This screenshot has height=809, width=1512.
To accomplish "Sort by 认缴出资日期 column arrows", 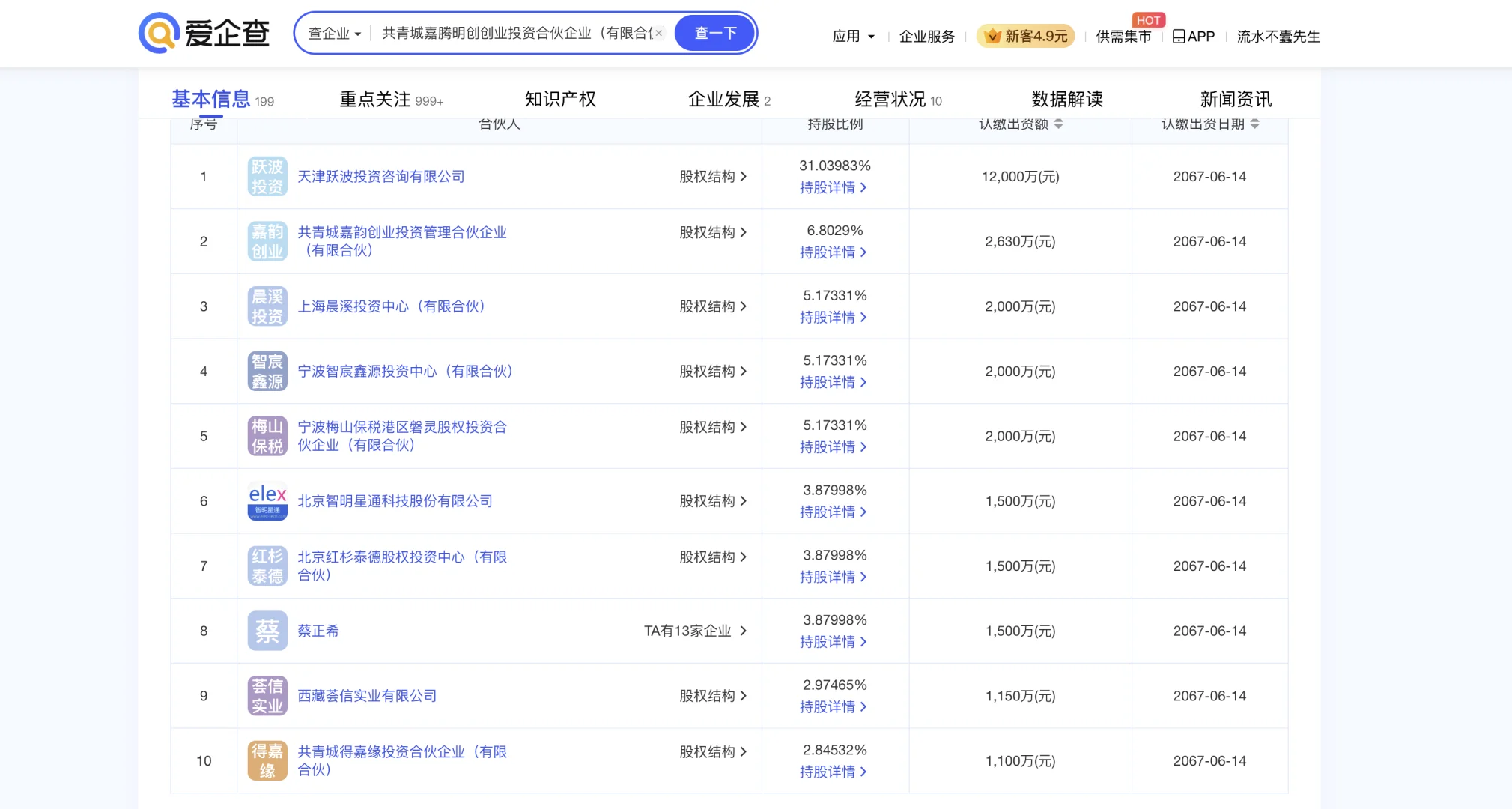I will [1254, 124].
